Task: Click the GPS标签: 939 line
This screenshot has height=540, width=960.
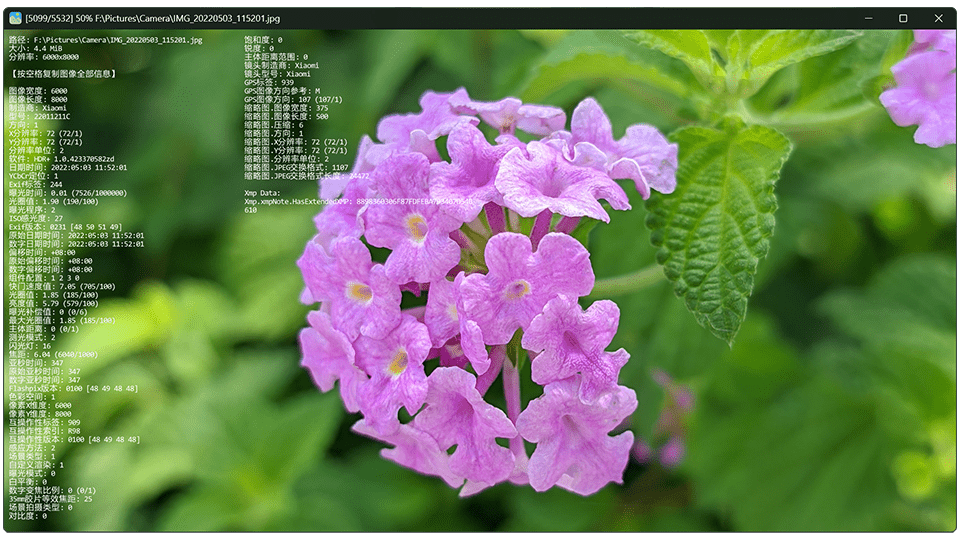Action: 269,83
